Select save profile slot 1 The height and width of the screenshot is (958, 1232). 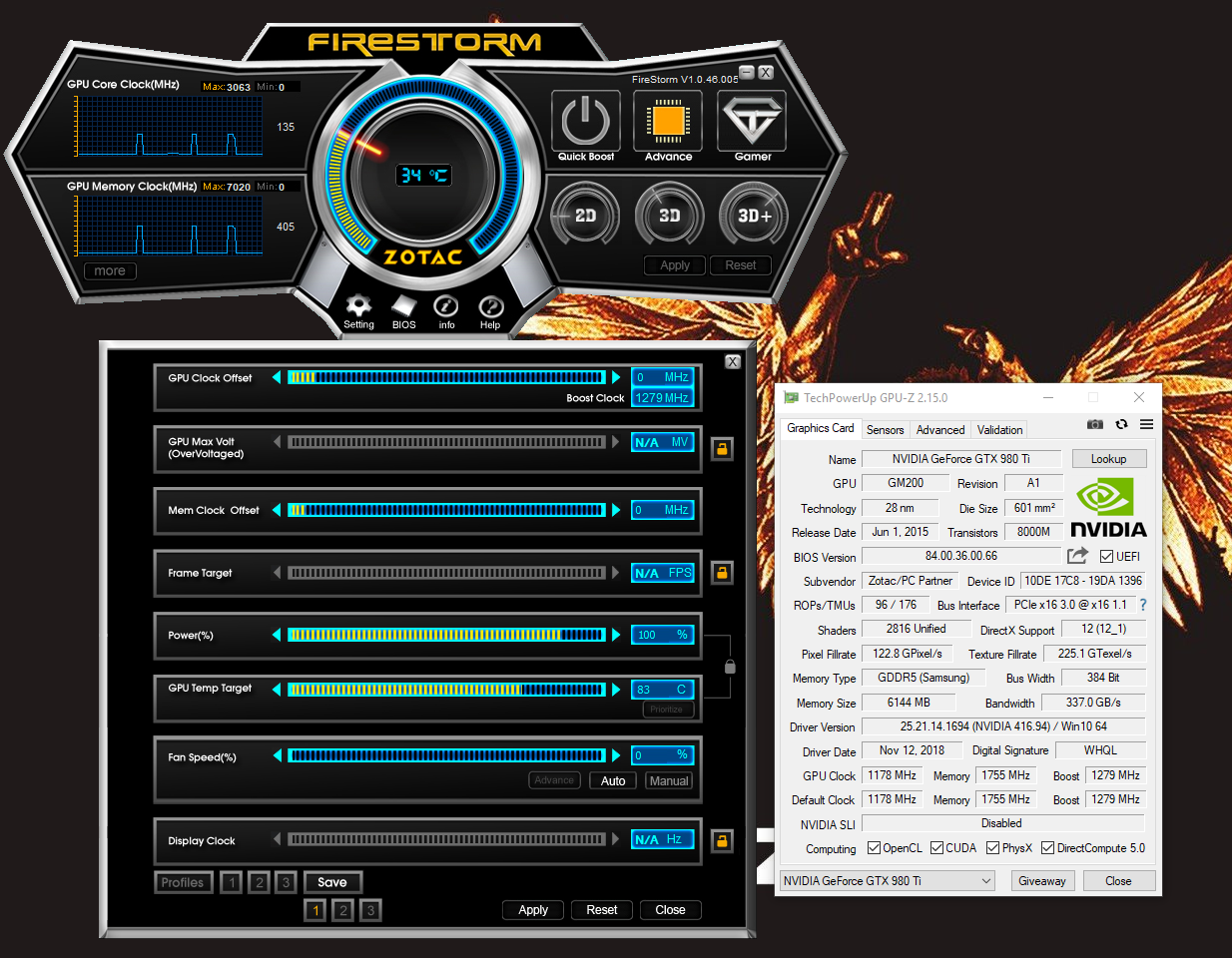(315, 910)
